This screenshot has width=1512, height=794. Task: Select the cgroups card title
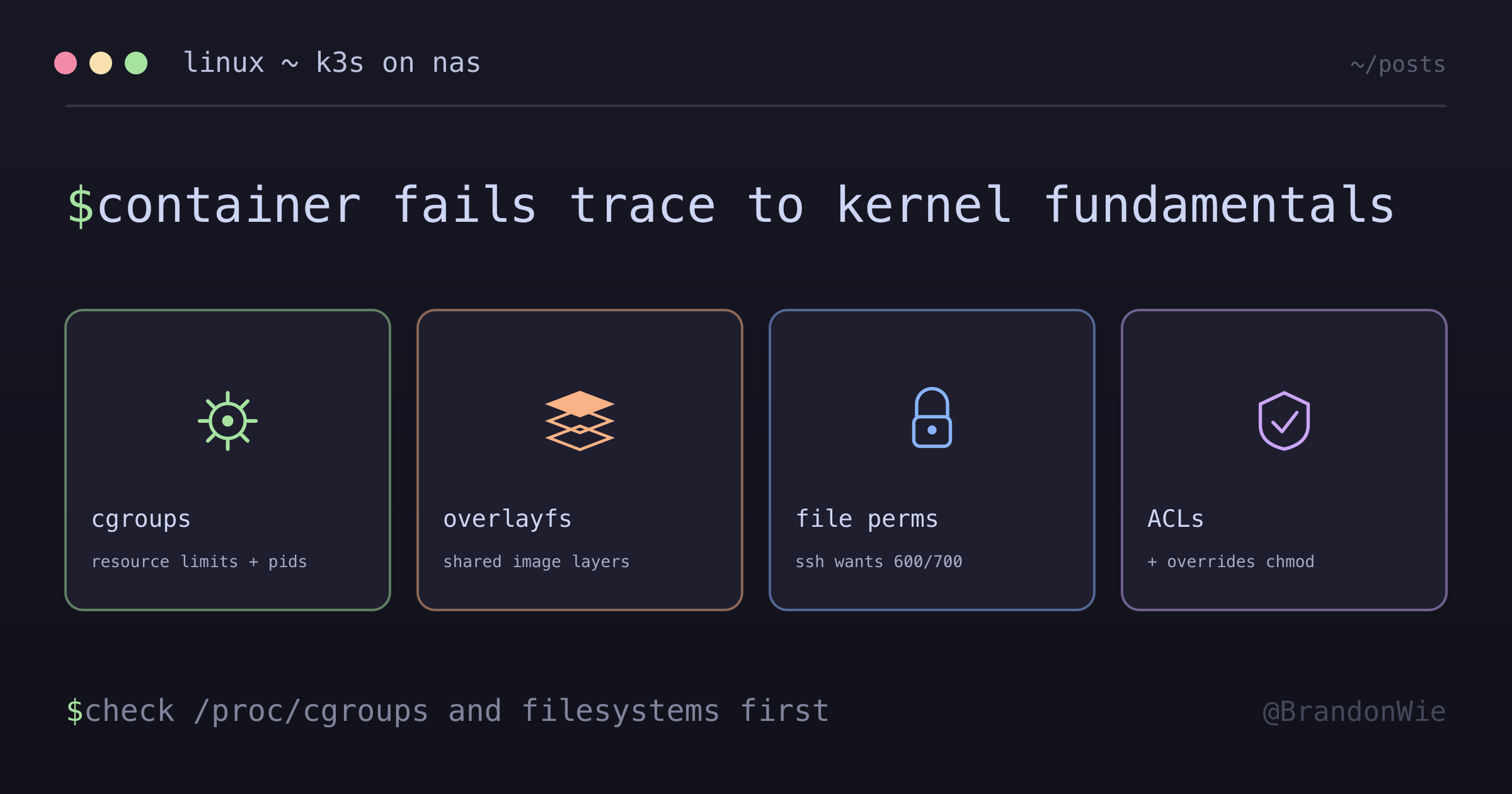click(x=141, y=519)
